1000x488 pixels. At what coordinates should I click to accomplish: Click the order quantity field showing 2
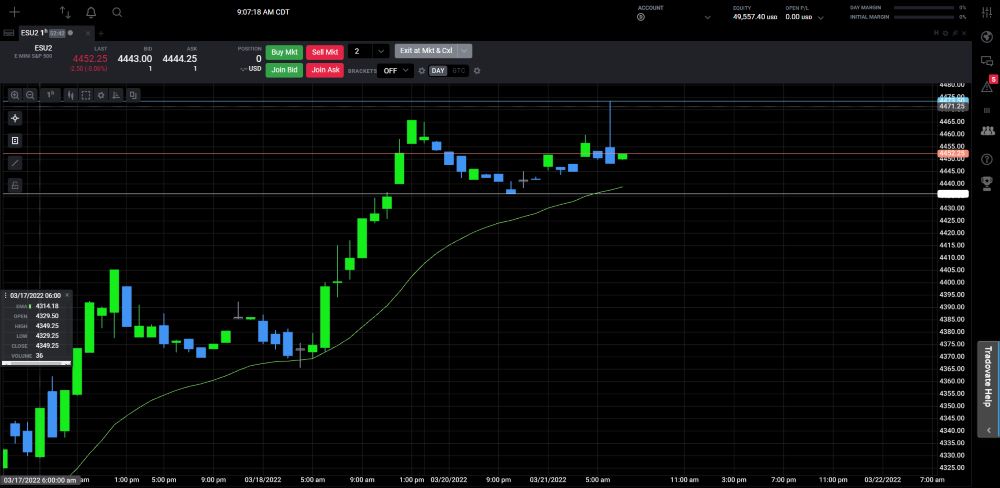tap(361, 52)
